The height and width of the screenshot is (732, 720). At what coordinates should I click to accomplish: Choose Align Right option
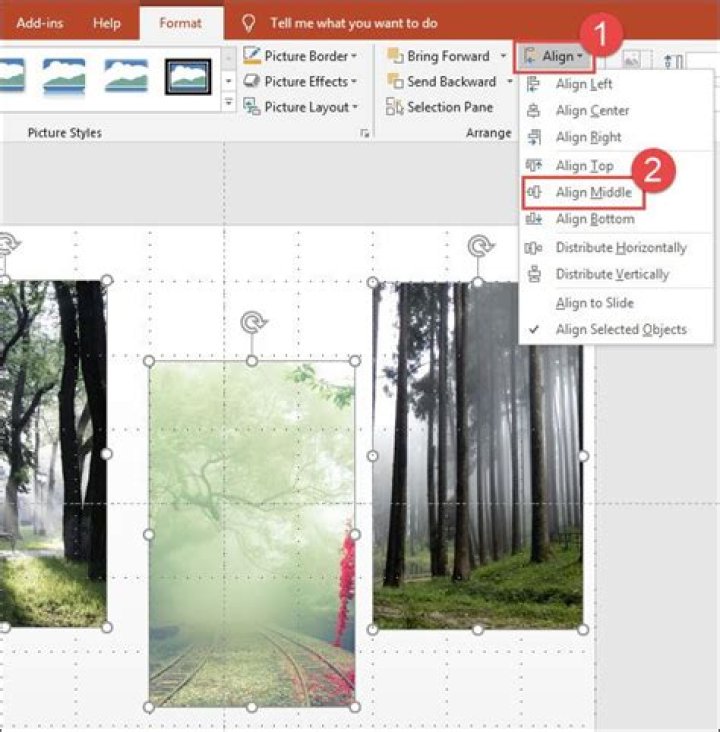[588, 137]
